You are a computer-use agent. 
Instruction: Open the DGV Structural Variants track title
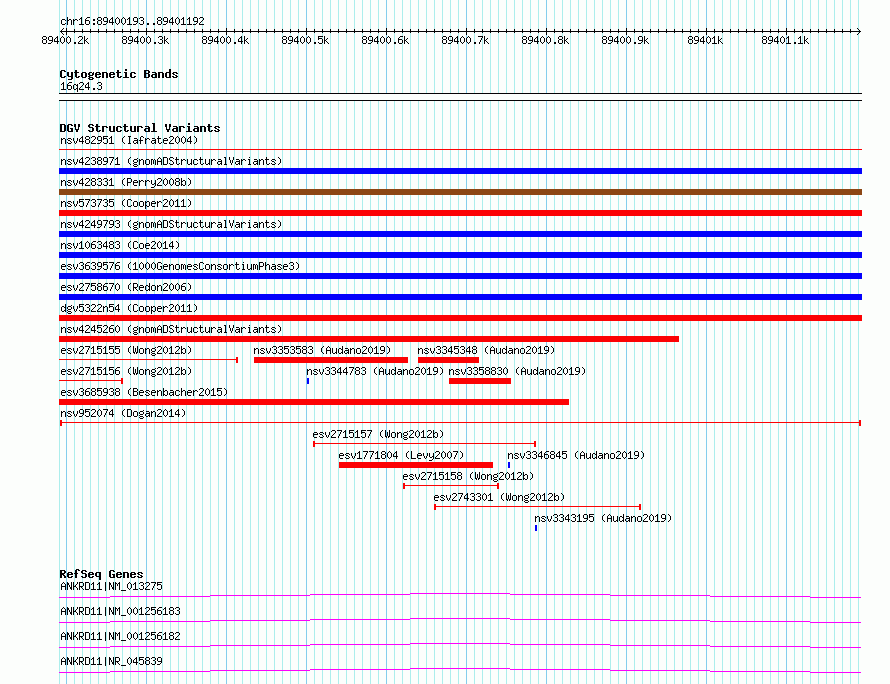[140, 128]
